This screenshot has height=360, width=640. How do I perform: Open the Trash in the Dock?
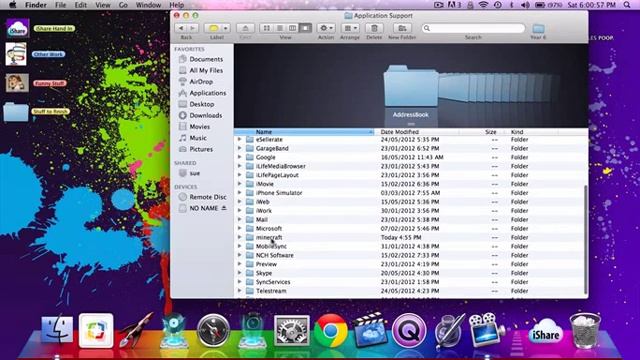coord(585,330)
